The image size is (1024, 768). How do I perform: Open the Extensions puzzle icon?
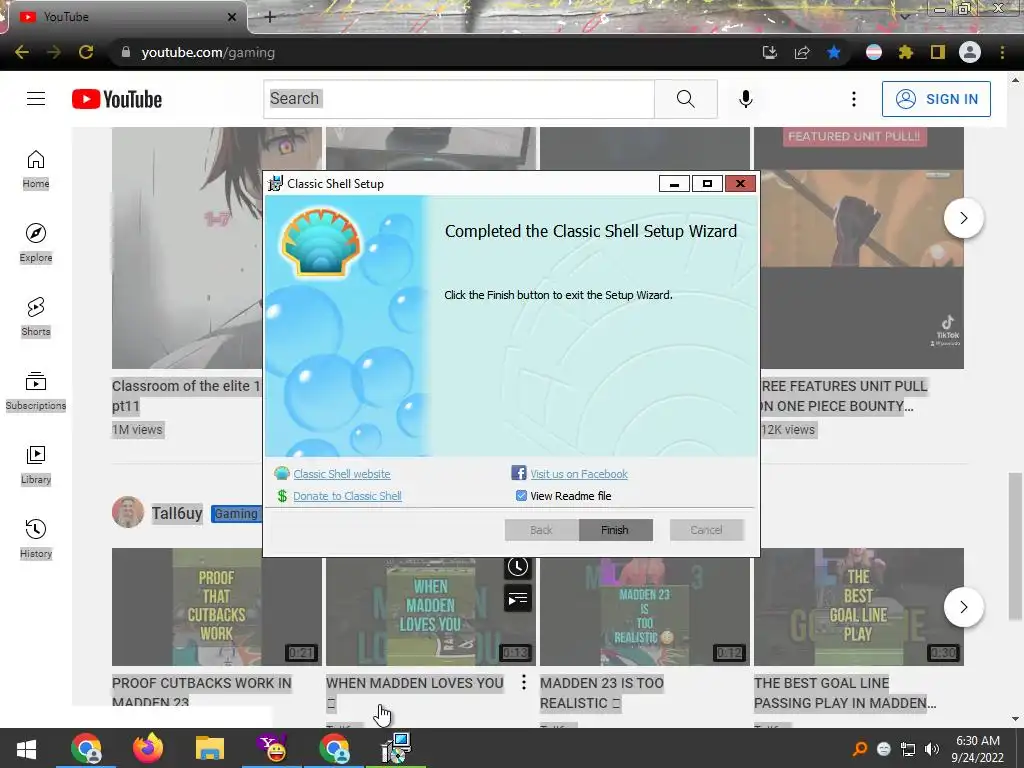tap(906, 52)
